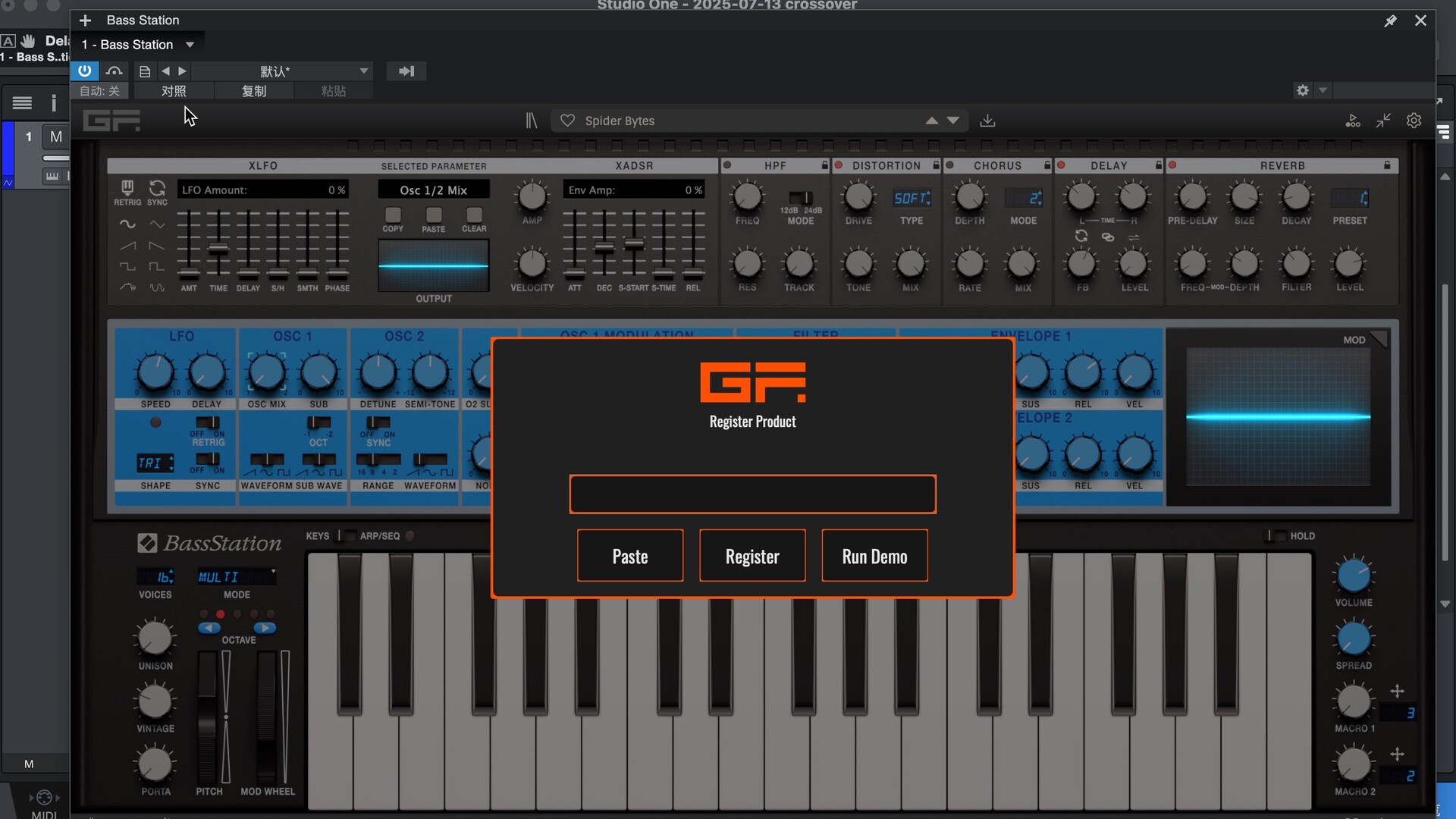Open the MIDI learn playback dots icon

point(1353,121)
